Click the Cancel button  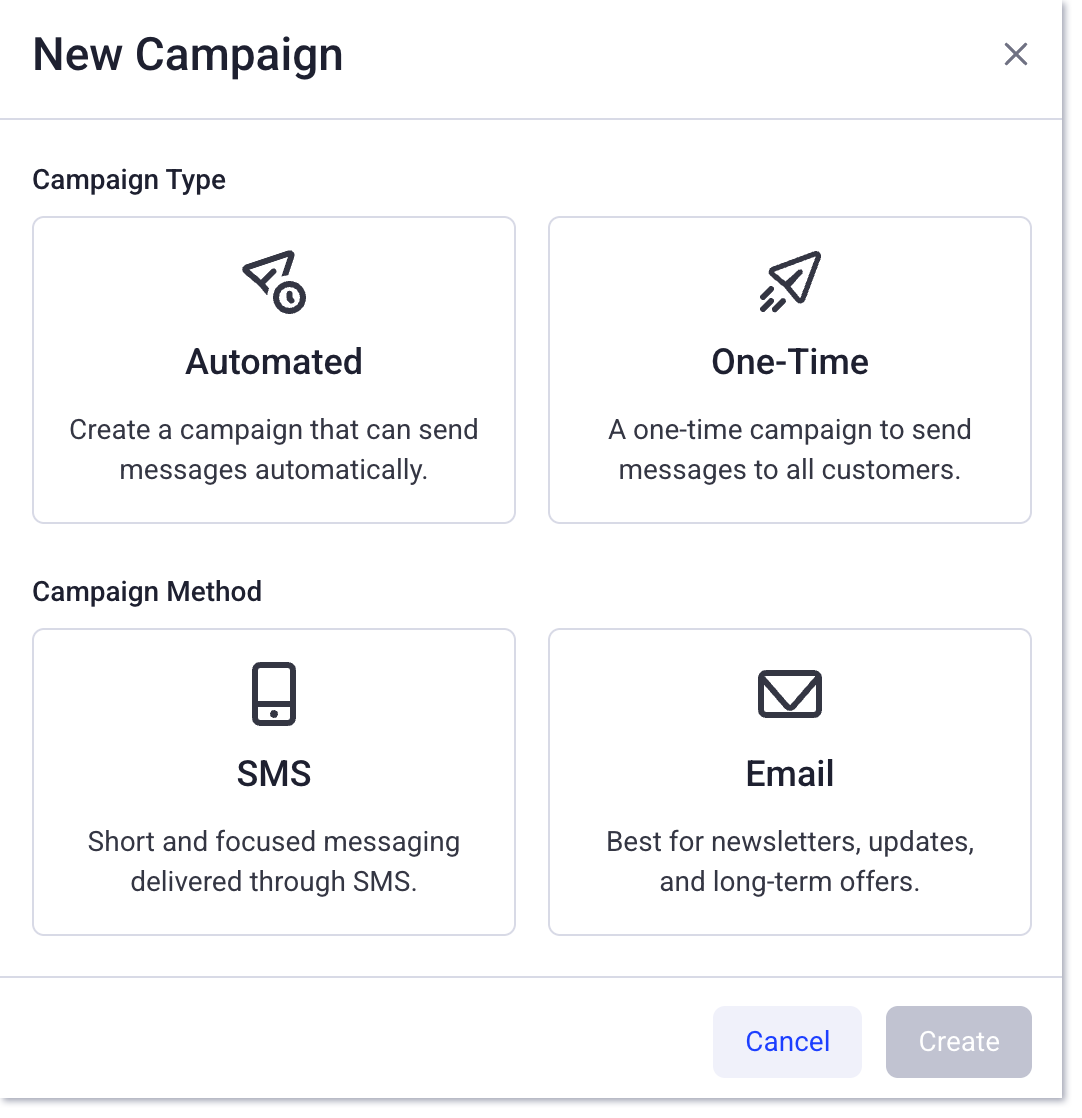coord(787,1041)
